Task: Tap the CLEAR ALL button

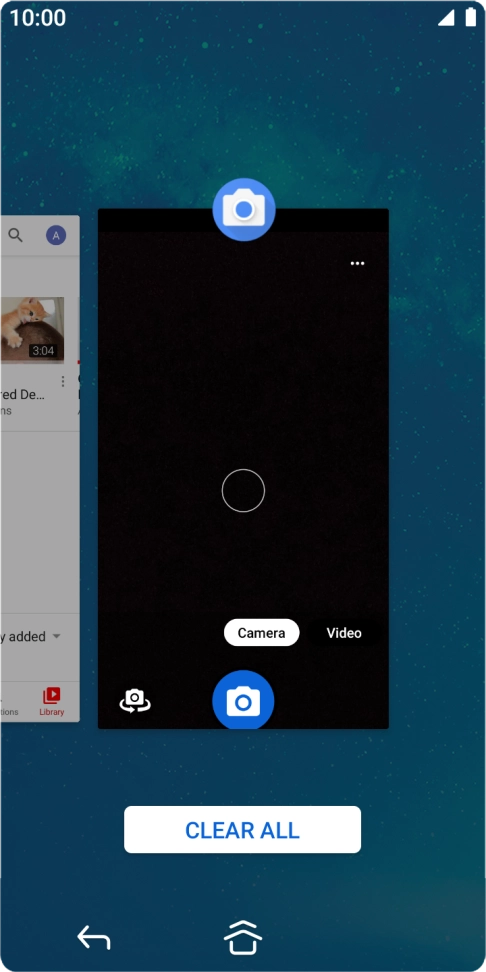Action: click(x=242, y=830)
